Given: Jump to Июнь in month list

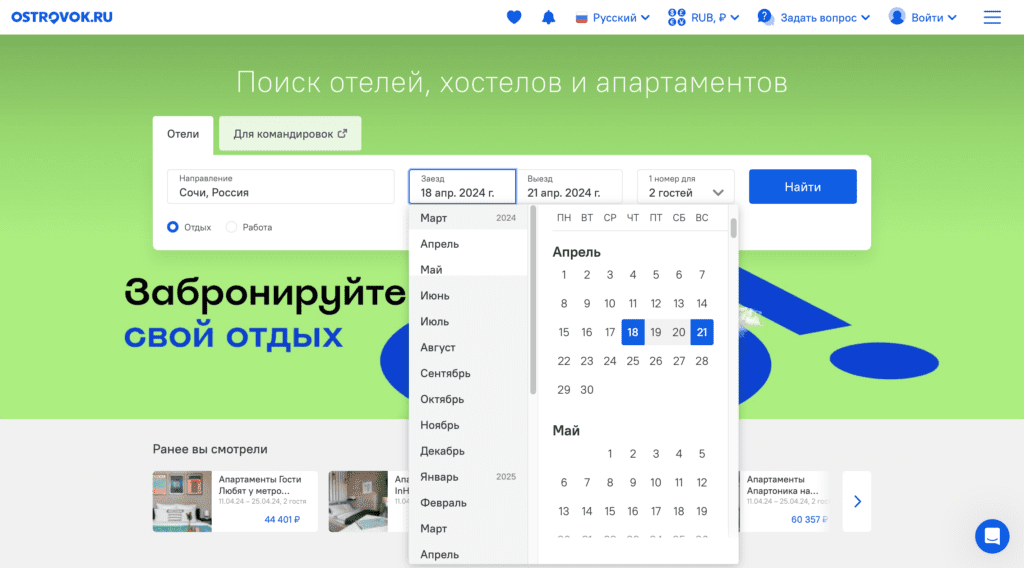Looking at the screenshot, I should pyautogui.click(x=468, y=296).
